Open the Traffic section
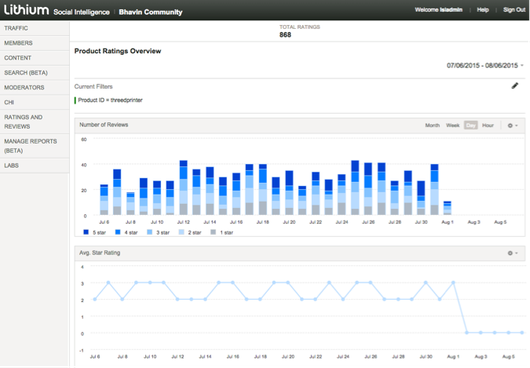 pos(34,28)
